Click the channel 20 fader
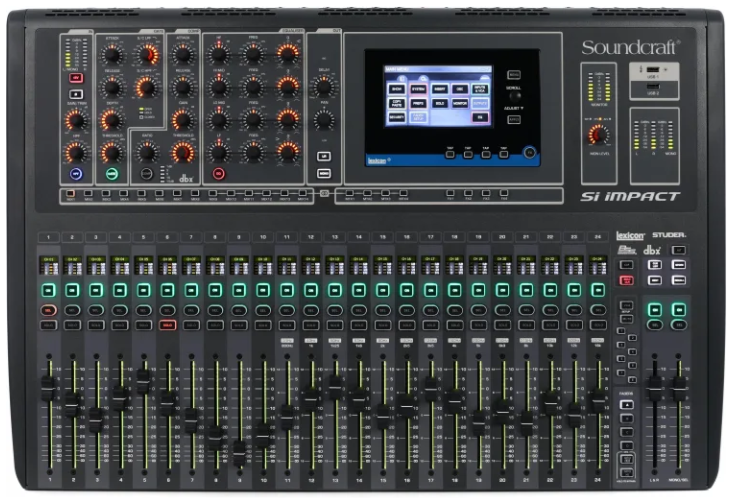 pos(503,412)
